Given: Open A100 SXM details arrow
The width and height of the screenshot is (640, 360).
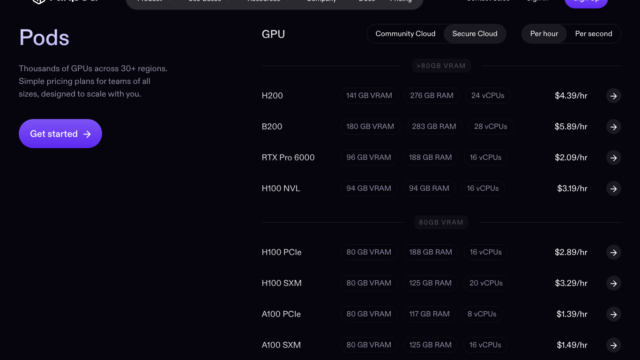Looking at the screenshot, I should [x=613, y=345].
